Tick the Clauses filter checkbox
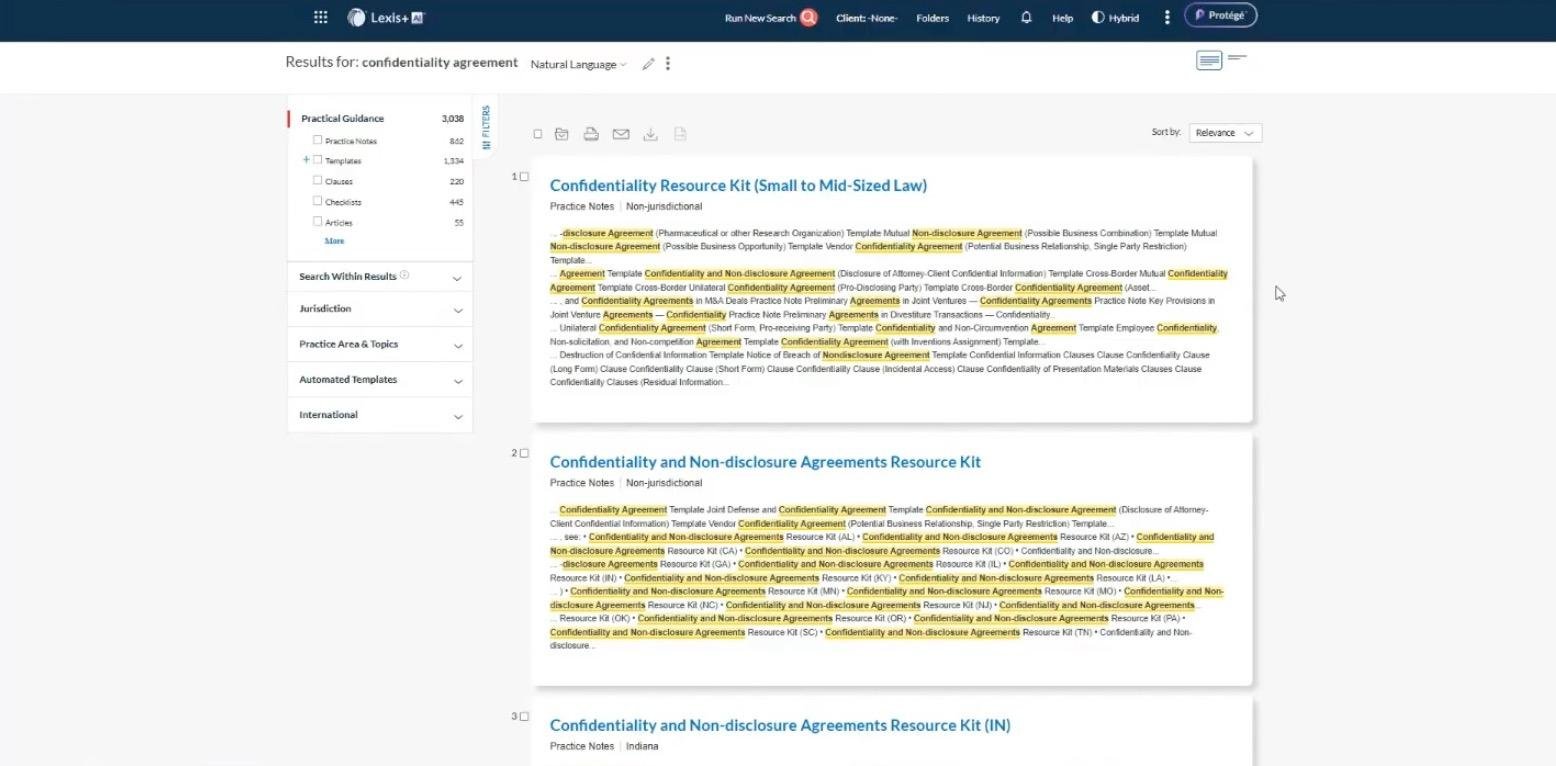The height and width of the screenshot is (766, 1556). click(318, 181)
